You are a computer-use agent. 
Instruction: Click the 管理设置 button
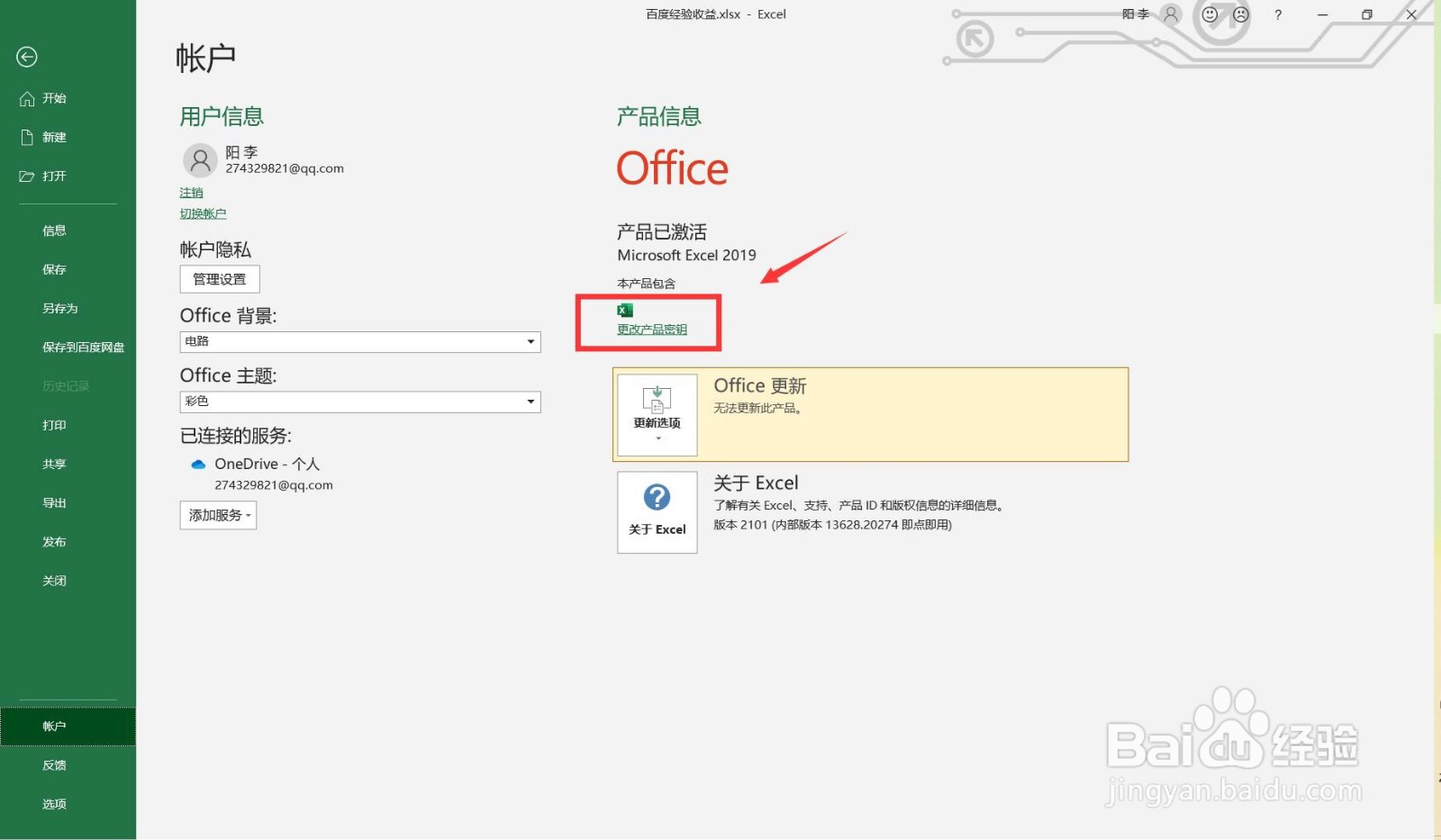[220, 279]
